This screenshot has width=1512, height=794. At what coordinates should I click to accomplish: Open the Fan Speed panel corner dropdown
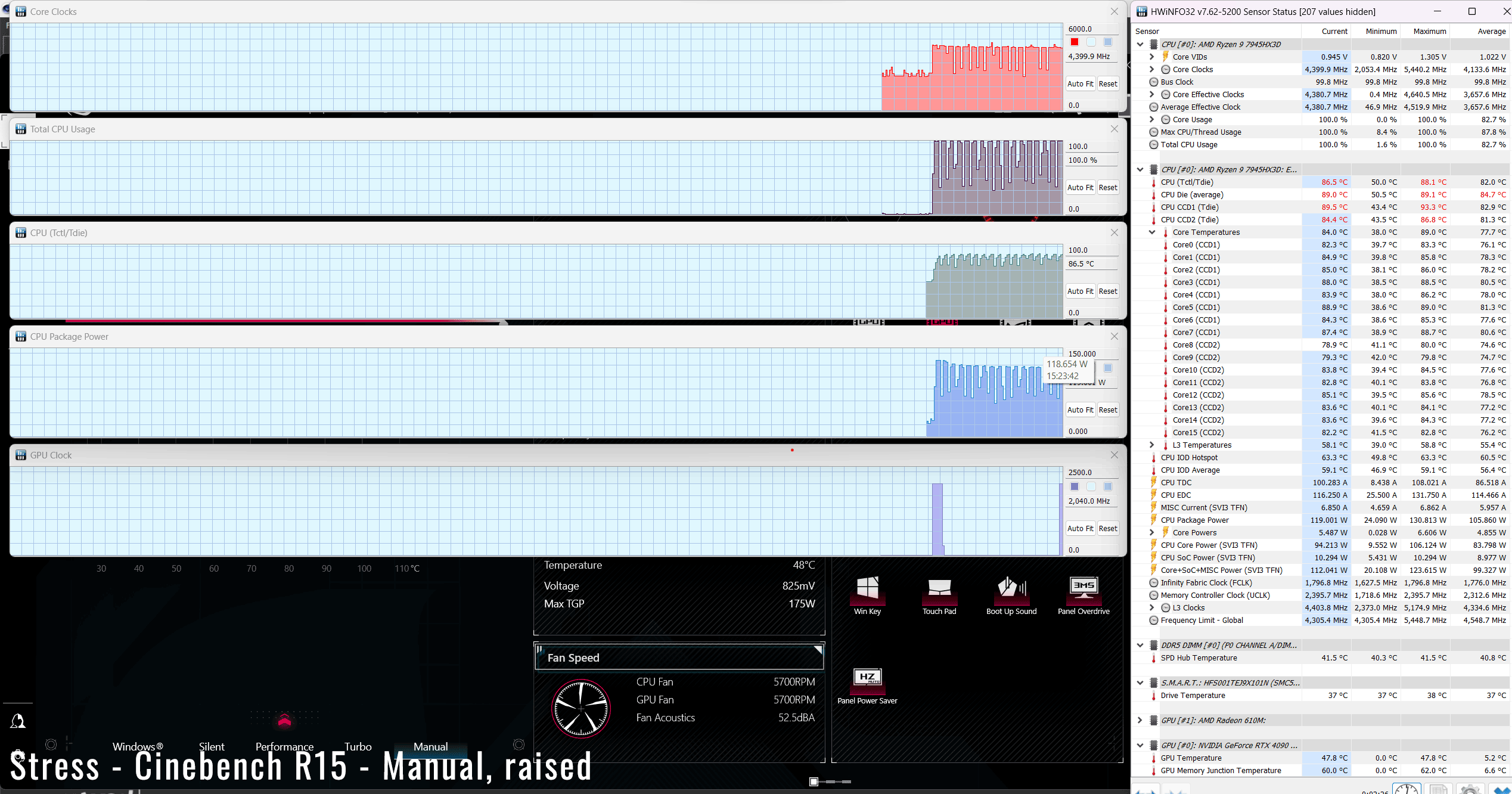pos(818,650)
